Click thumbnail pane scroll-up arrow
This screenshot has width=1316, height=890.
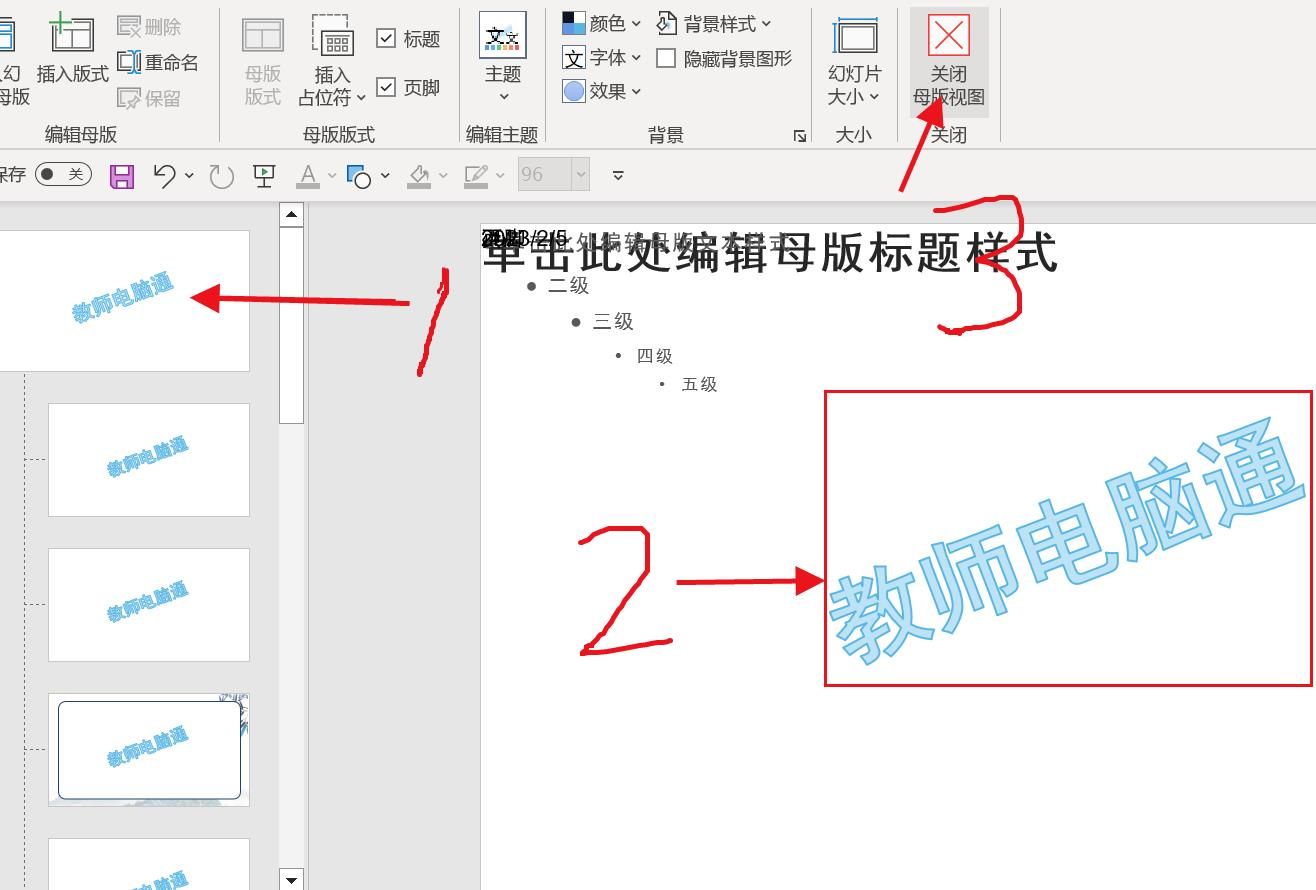(292, 214)
